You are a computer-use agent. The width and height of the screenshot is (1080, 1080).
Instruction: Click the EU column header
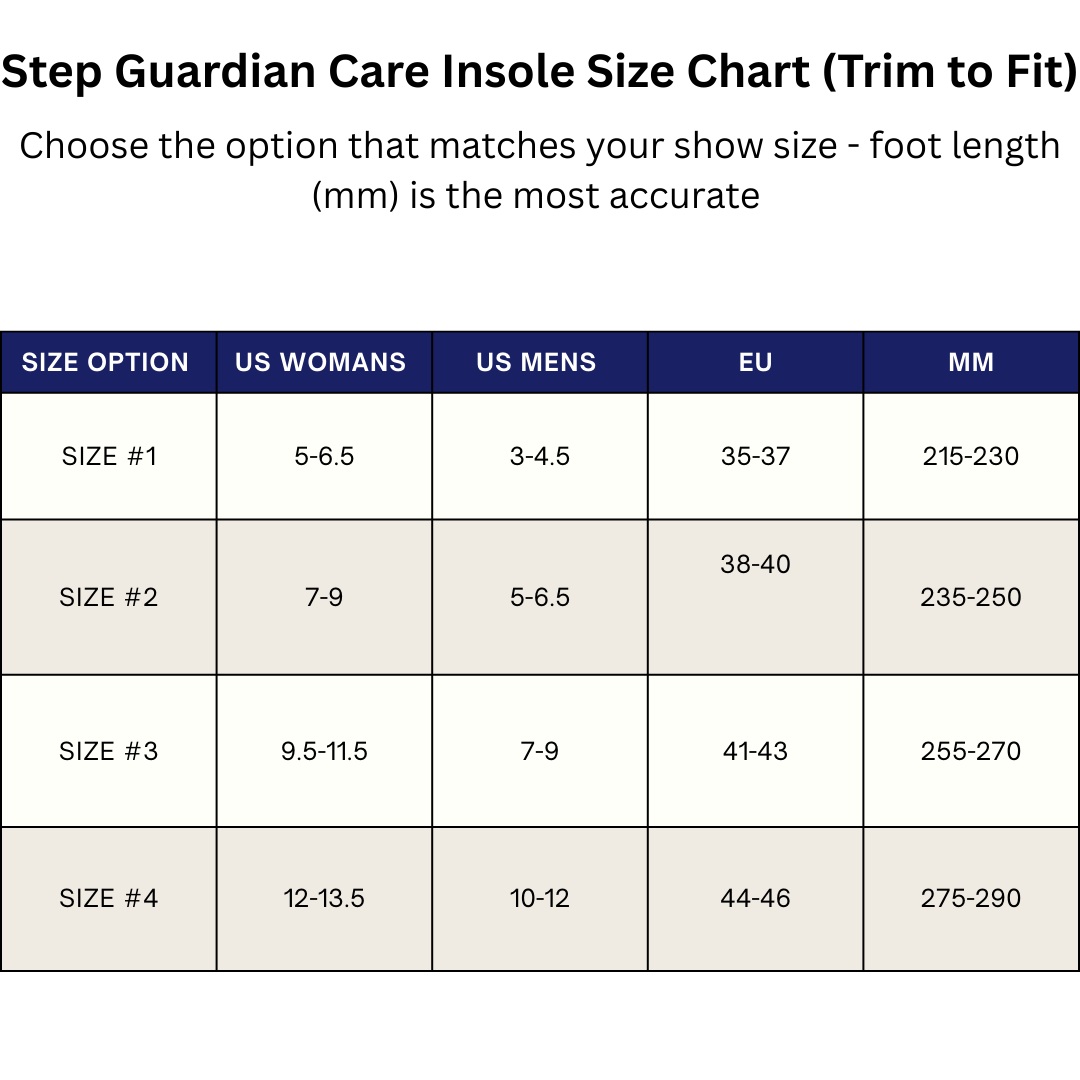click(756, 362)
